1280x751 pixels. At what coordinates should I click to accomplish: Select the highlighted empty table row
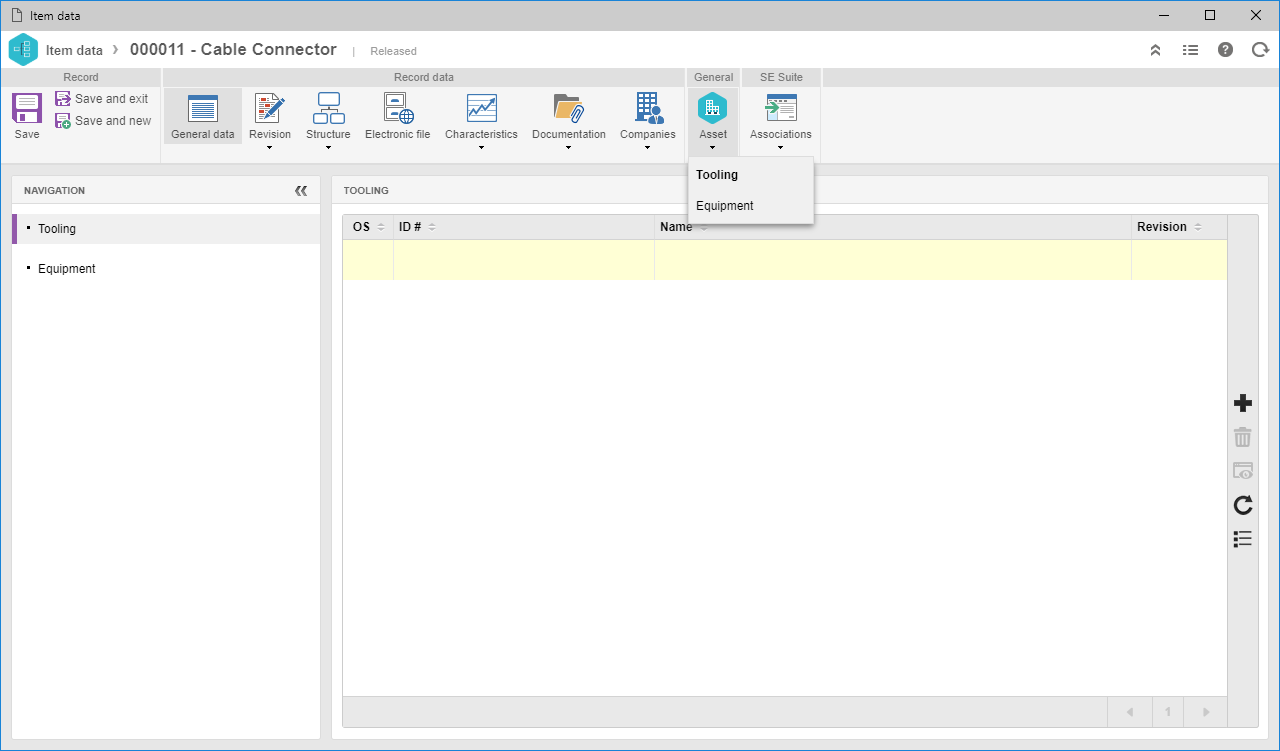click(x=785, y=260)
